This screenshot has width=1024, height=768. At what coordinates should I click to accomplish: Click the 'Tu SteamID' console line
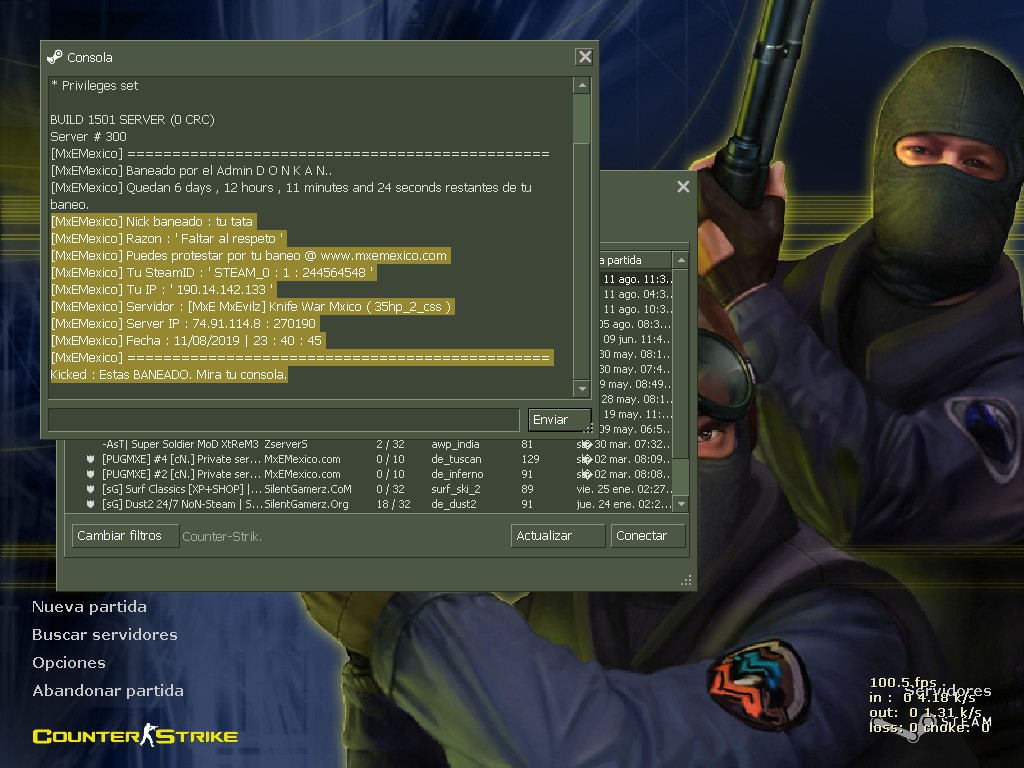(x=212, y=272)
